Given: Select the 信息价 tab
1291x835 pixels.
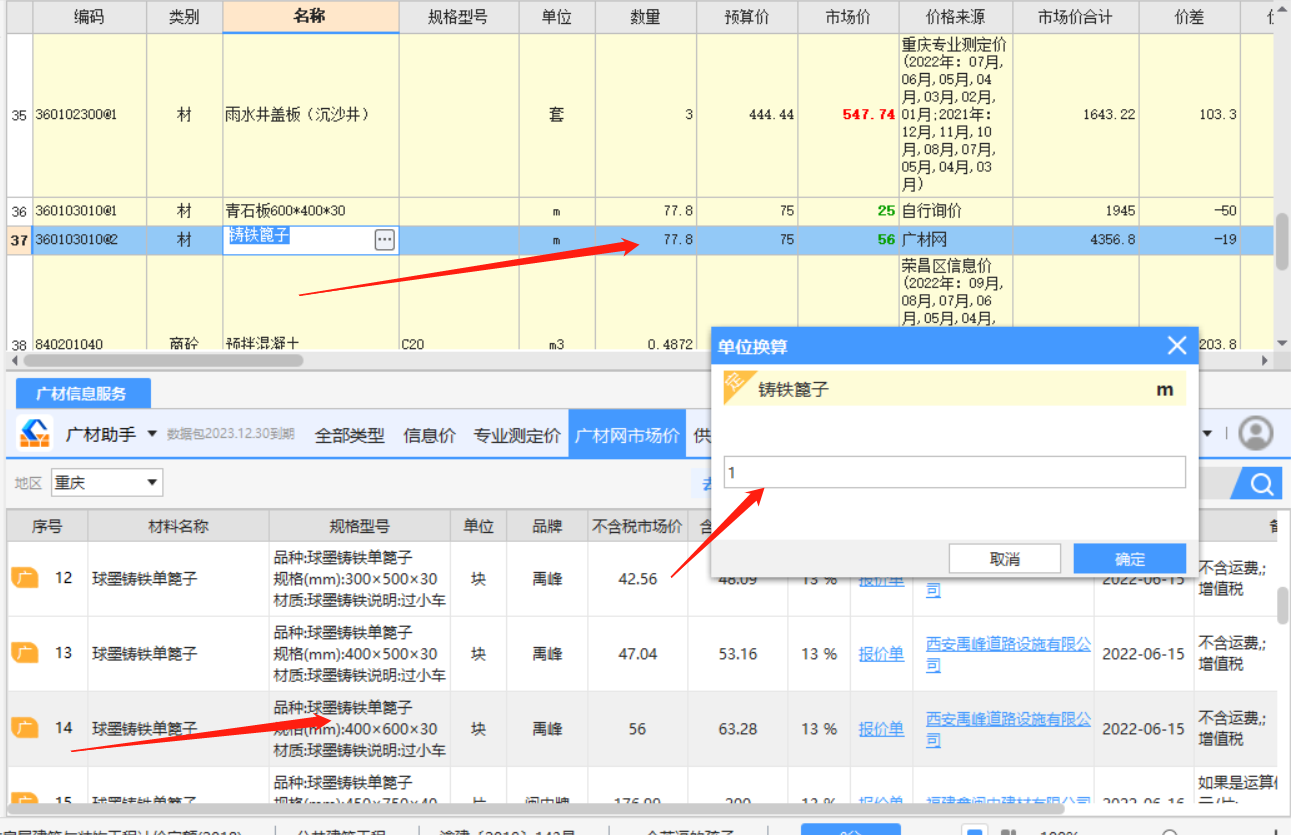Looking at the screenshot, I should (x=430, y=435).
